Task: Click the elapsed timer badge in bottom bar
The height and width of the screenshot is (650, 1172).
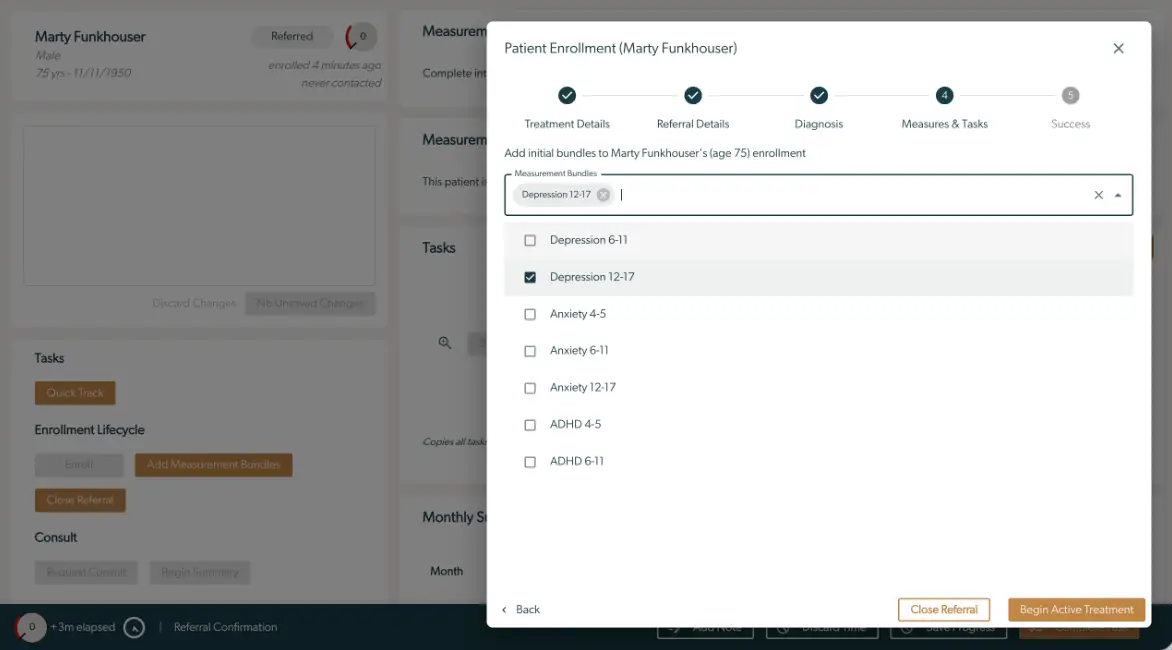Action: coord(30,627)
